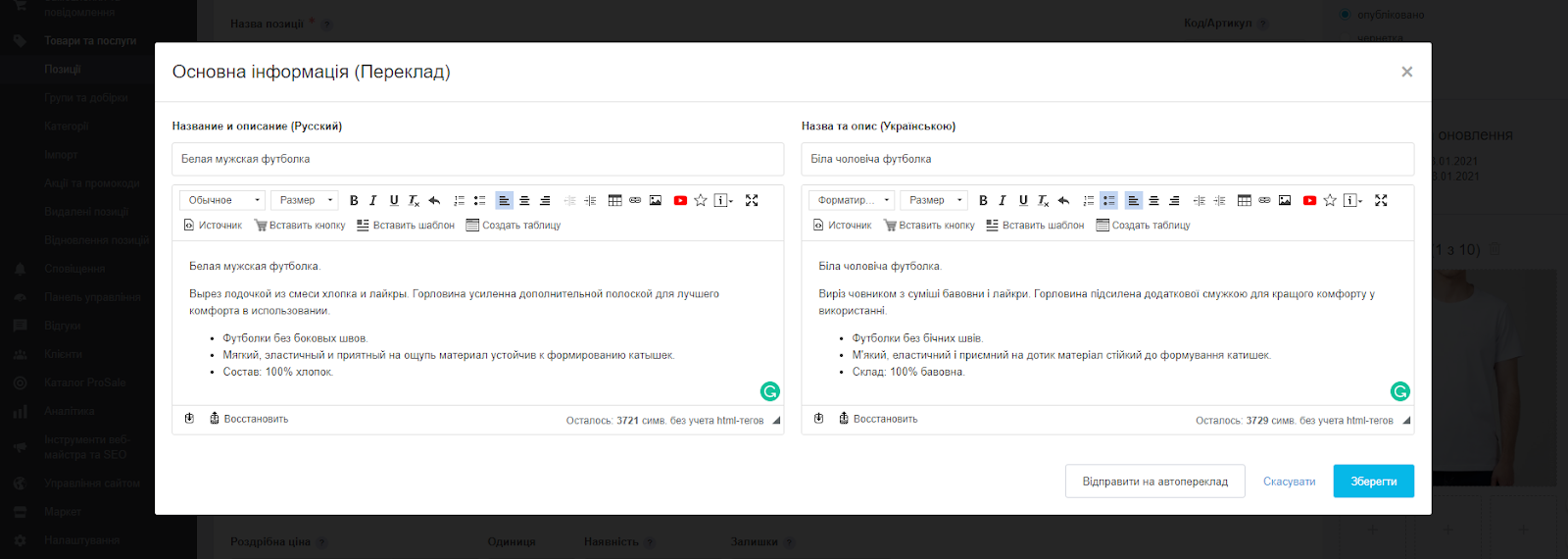This screenshot has height=559, width=1568.
Task: Click 'Восстановить' in the Ukrainian editor footer
Action: [878, 419]
